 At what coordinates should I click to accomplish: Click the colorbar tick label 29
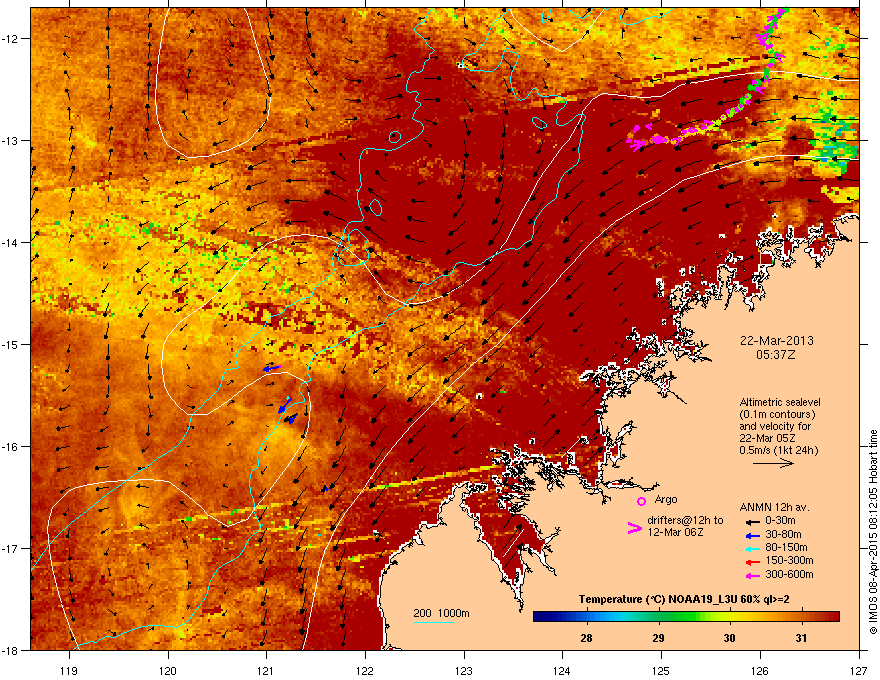coord(658,638)
